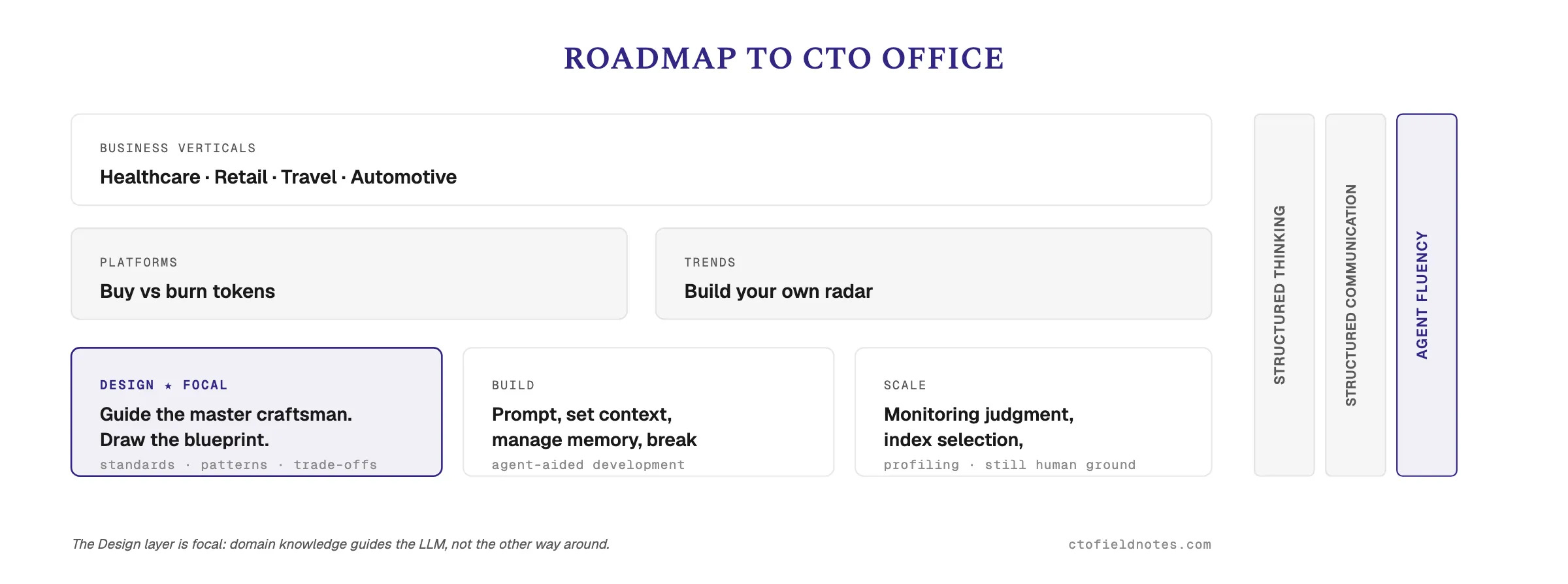Select the Structured Thinking vertical pillar
This screenshot has width=1568, height=584.
pyautogui.click(x=1284, y=295)
